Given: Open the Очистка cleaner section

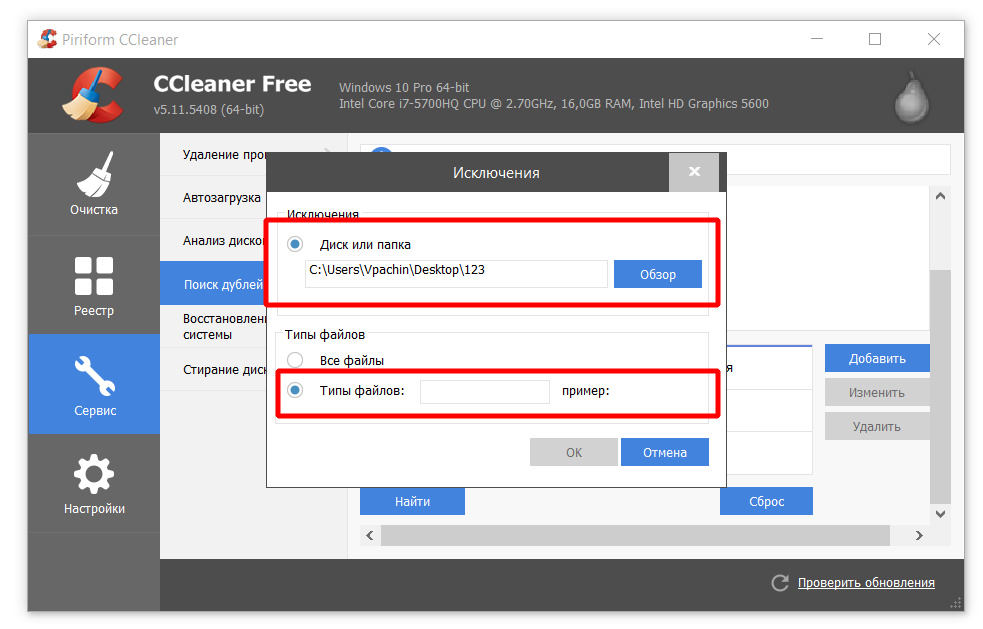Looking at the screenshot, I should coord(94,184).
